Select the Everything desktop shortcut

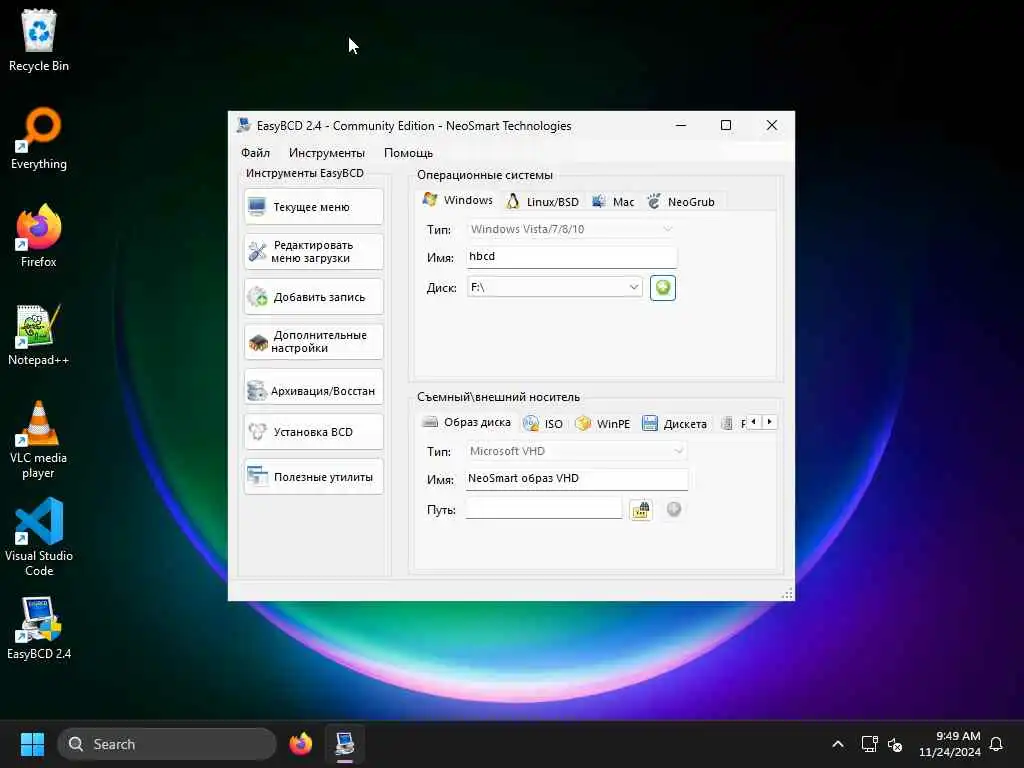[x=39, y=138]
